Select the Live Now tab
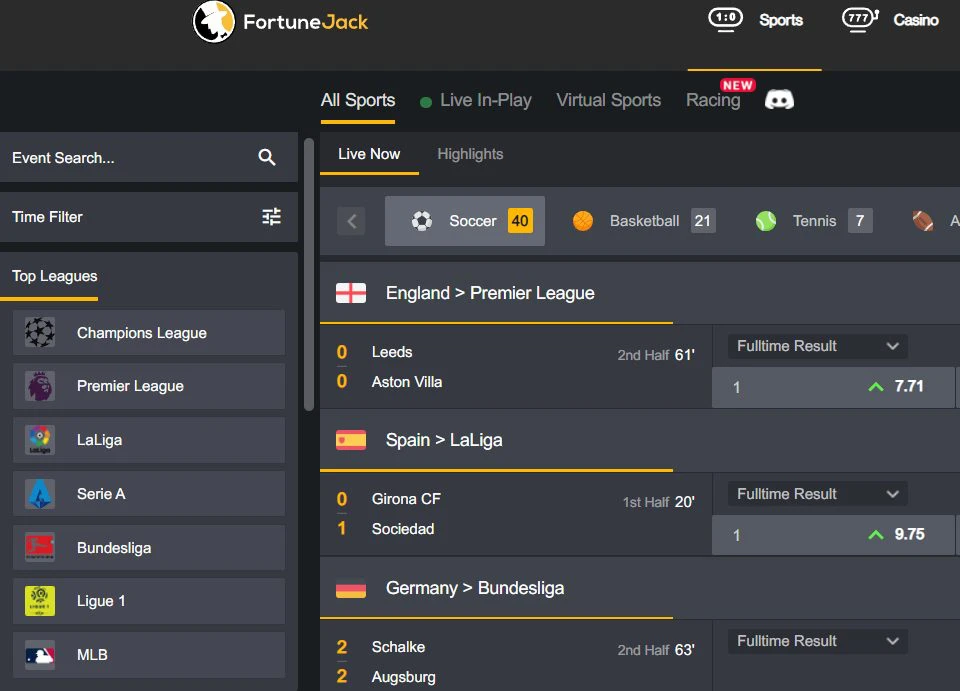The width and height of the screenshot is (960, 691). 369,154
